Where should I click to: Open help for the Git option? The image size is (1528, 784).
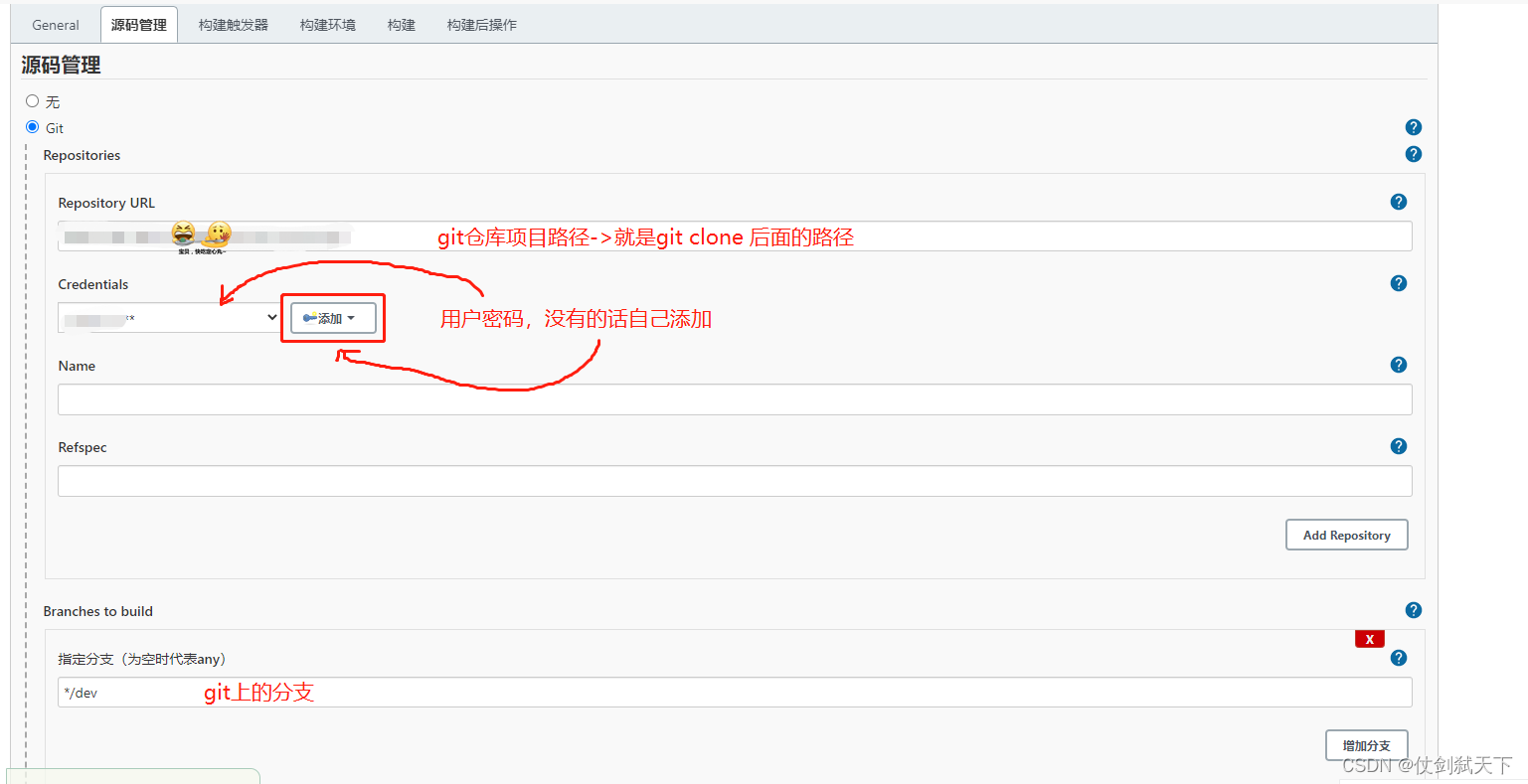[x=1413, y=127]
